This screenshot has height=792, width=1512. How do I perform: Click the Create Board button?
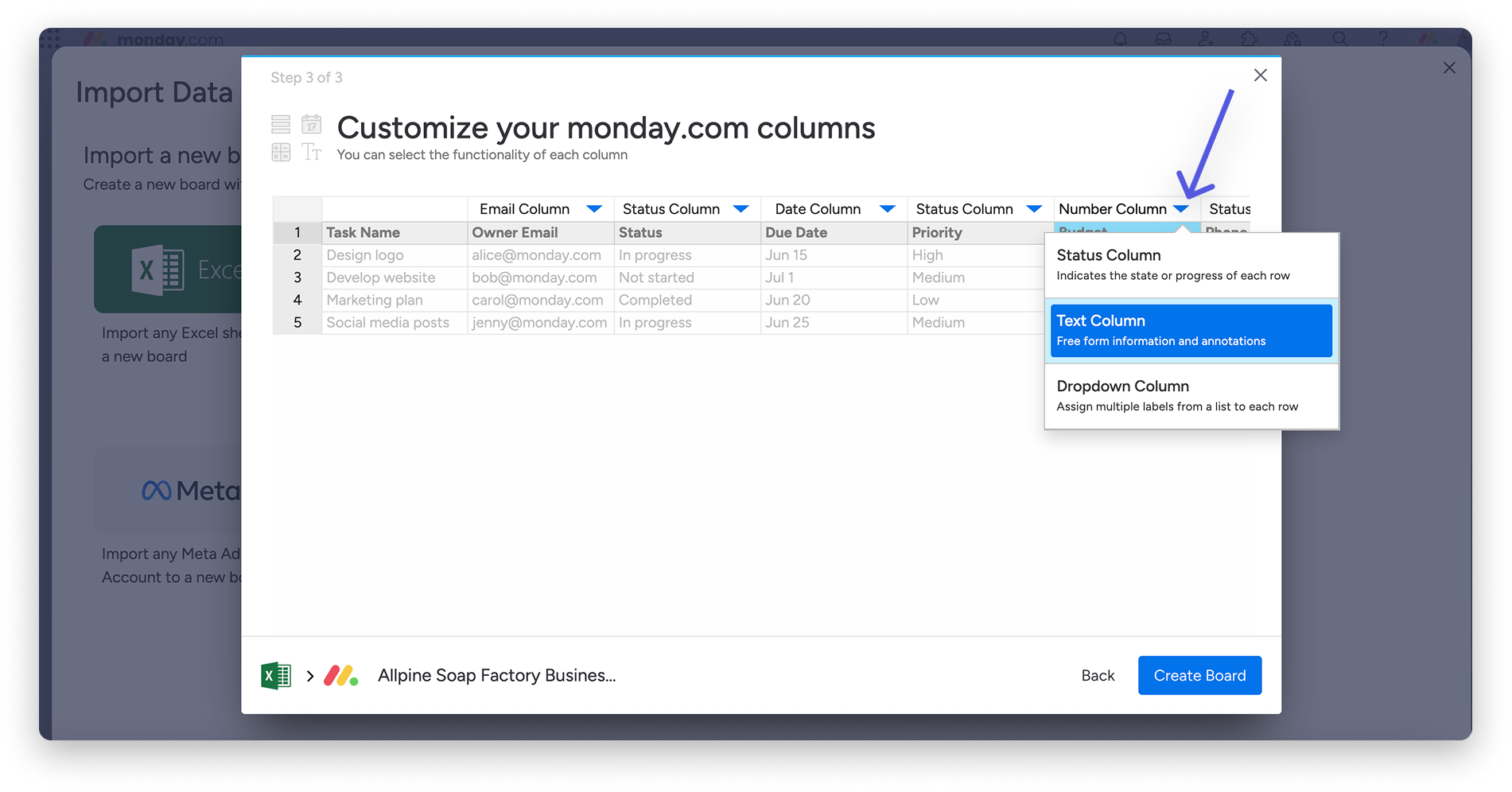(x=1199, y=675)
